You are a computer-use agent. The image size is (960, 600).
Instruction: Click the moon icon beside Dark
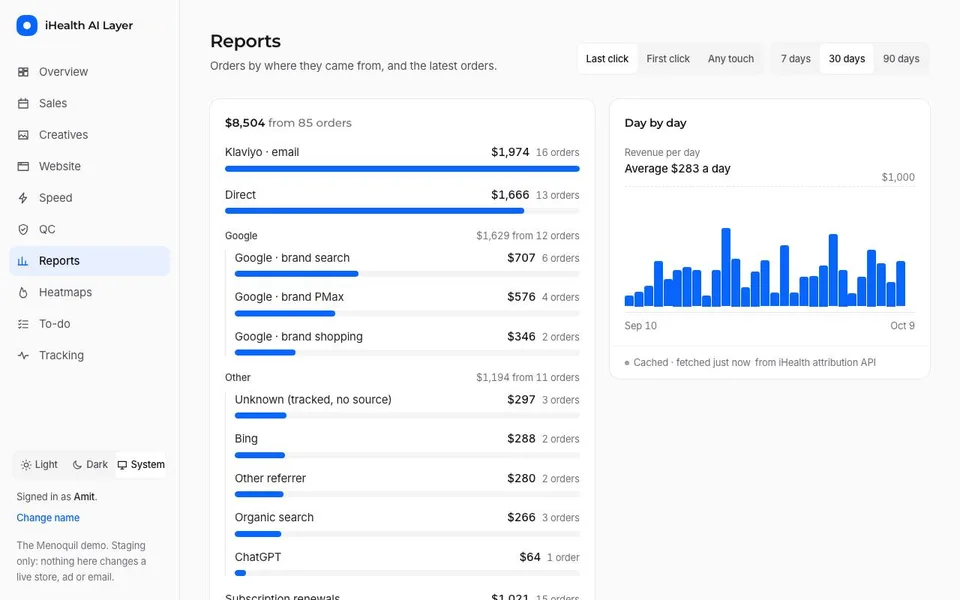pos(77,465)
